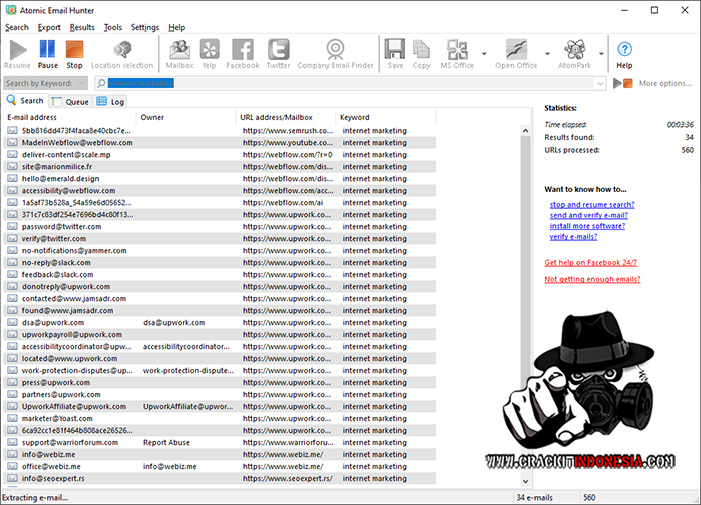Click 'stop and resume search?' link
The height and width of the screenshot is (505, 701).
(591, 204)
